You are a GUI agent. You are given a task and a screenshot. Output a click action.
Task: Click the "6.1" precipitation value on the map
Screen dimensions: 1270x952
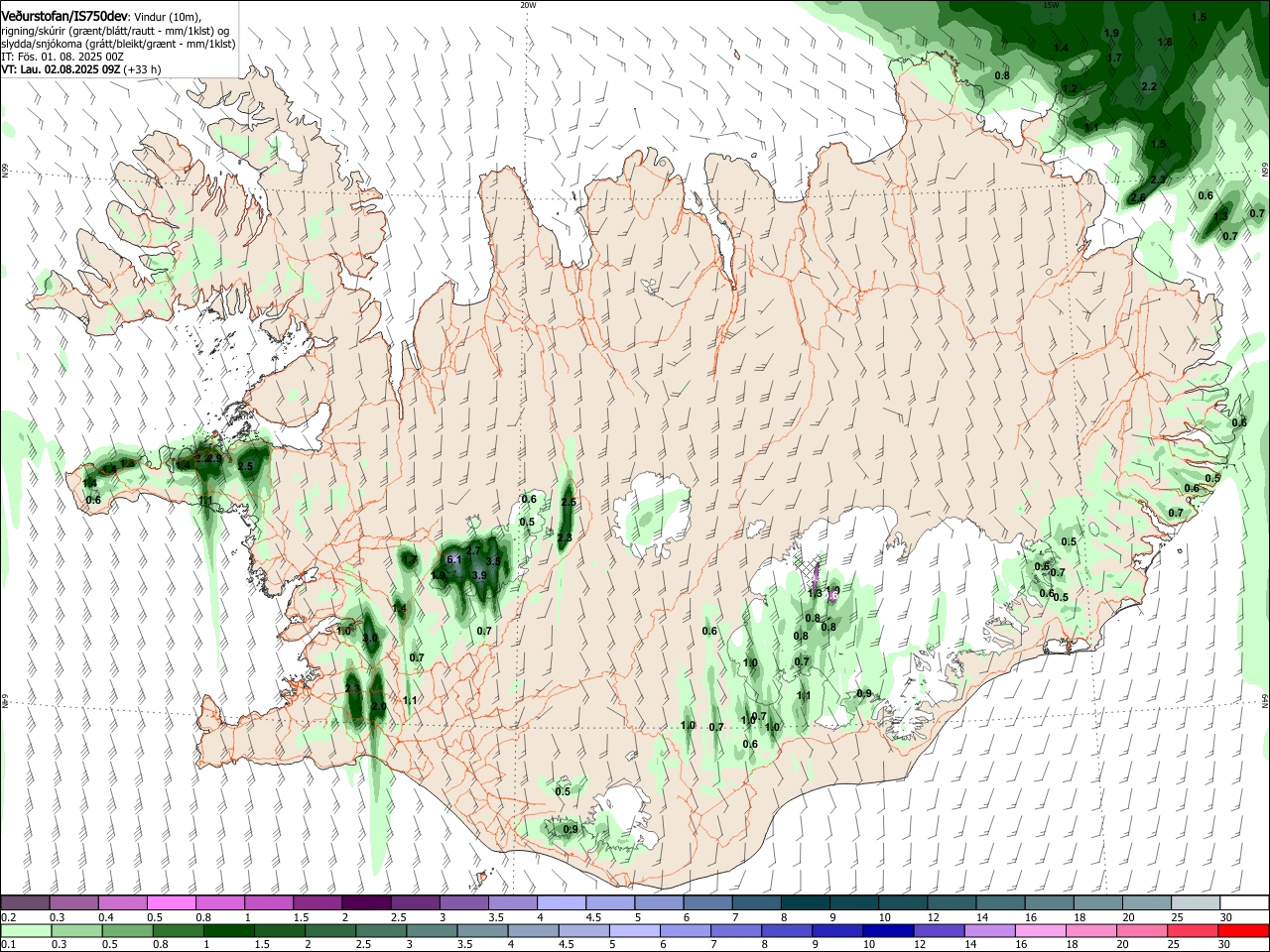coord(455,559)
